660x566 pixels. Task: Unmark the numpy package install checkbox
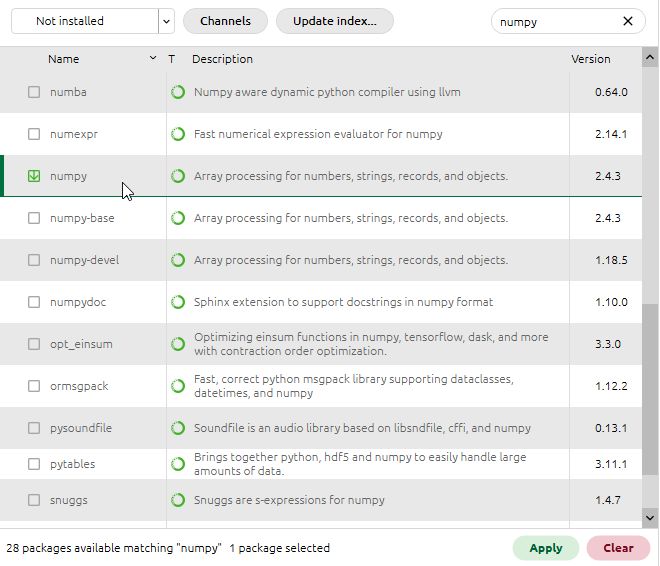coord(34,176)
